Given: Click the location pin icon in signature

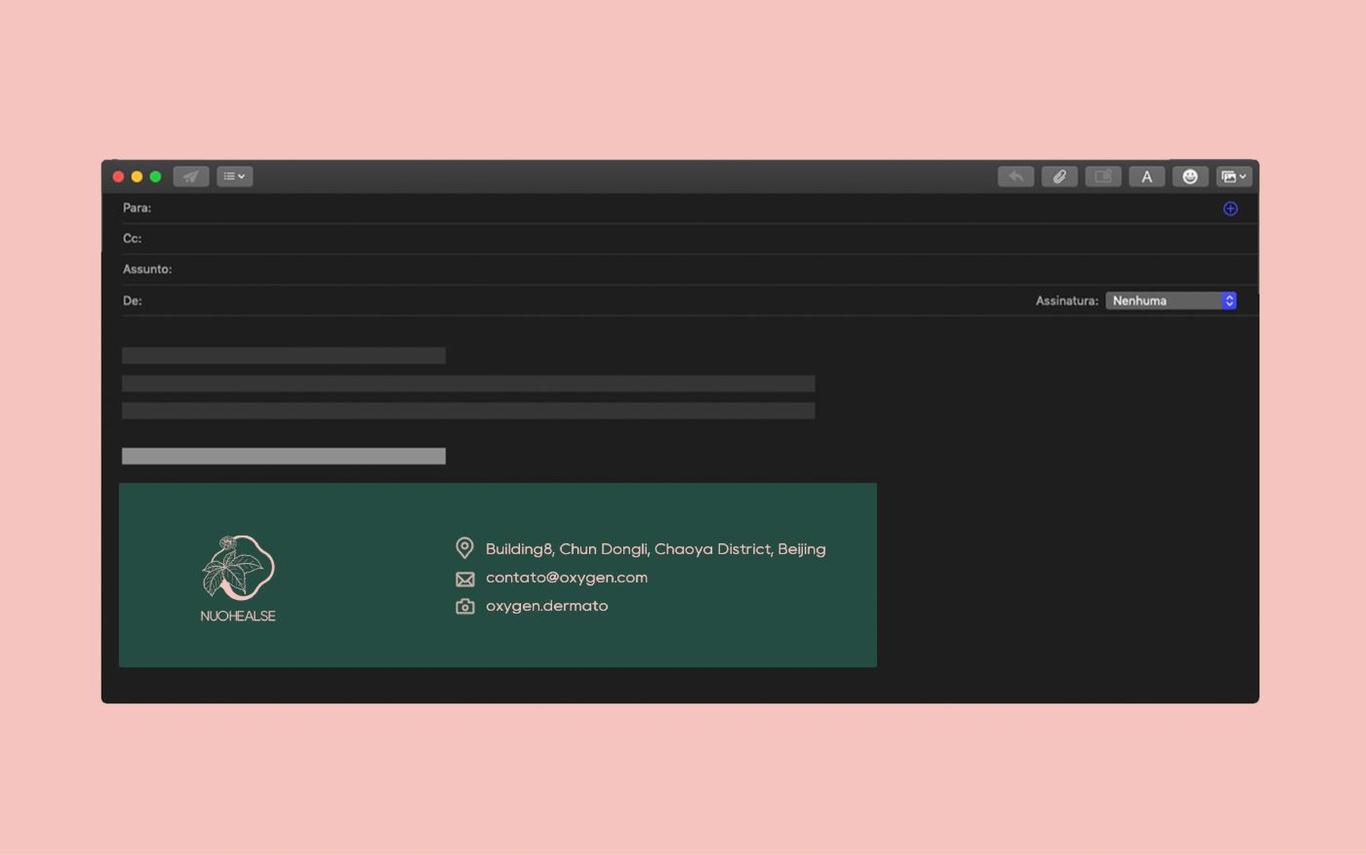Looking at the screenshot, I should coord(464,548).
